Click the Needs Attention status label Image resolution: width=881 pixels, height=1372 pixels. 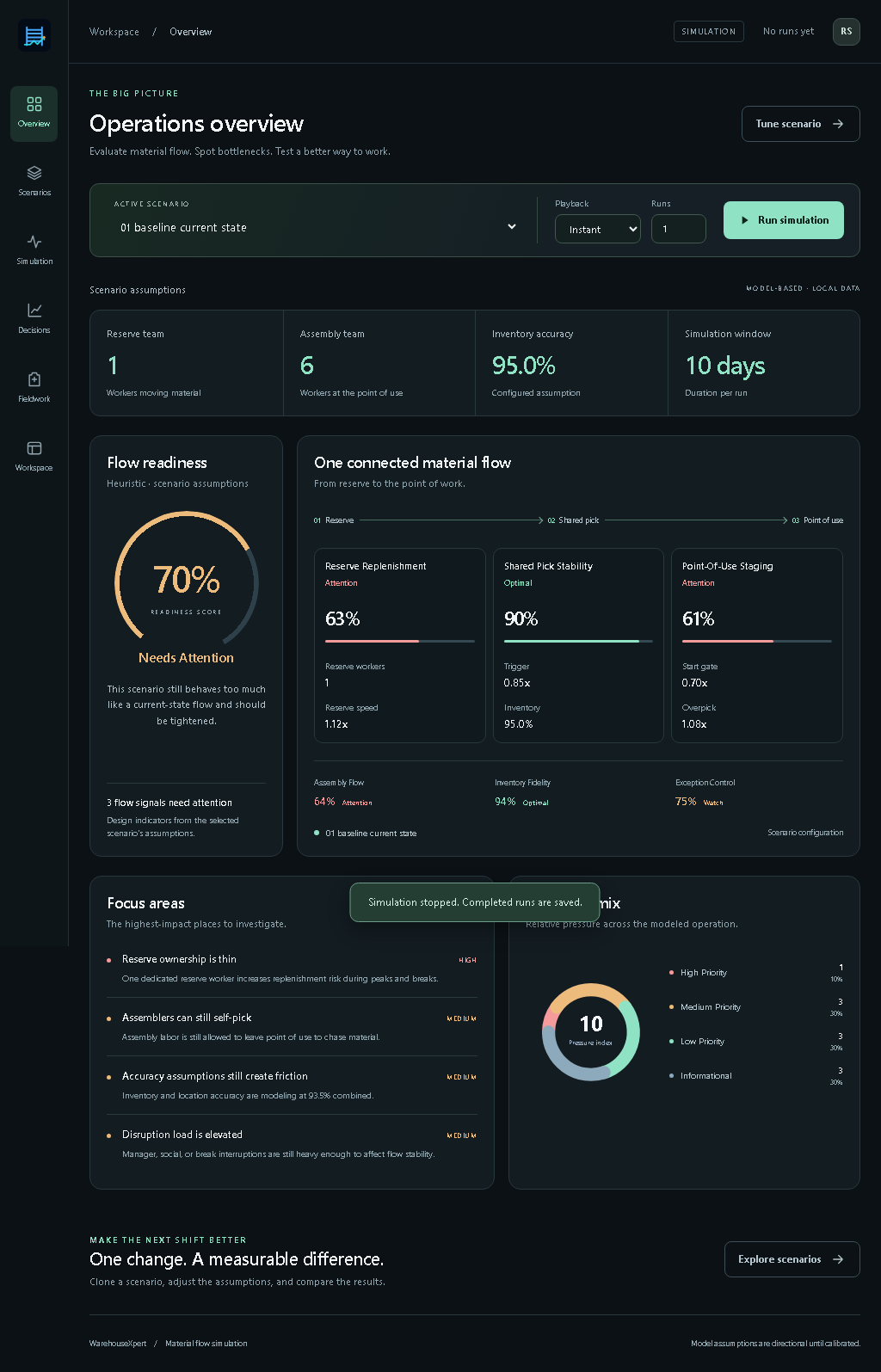point(187,658)
